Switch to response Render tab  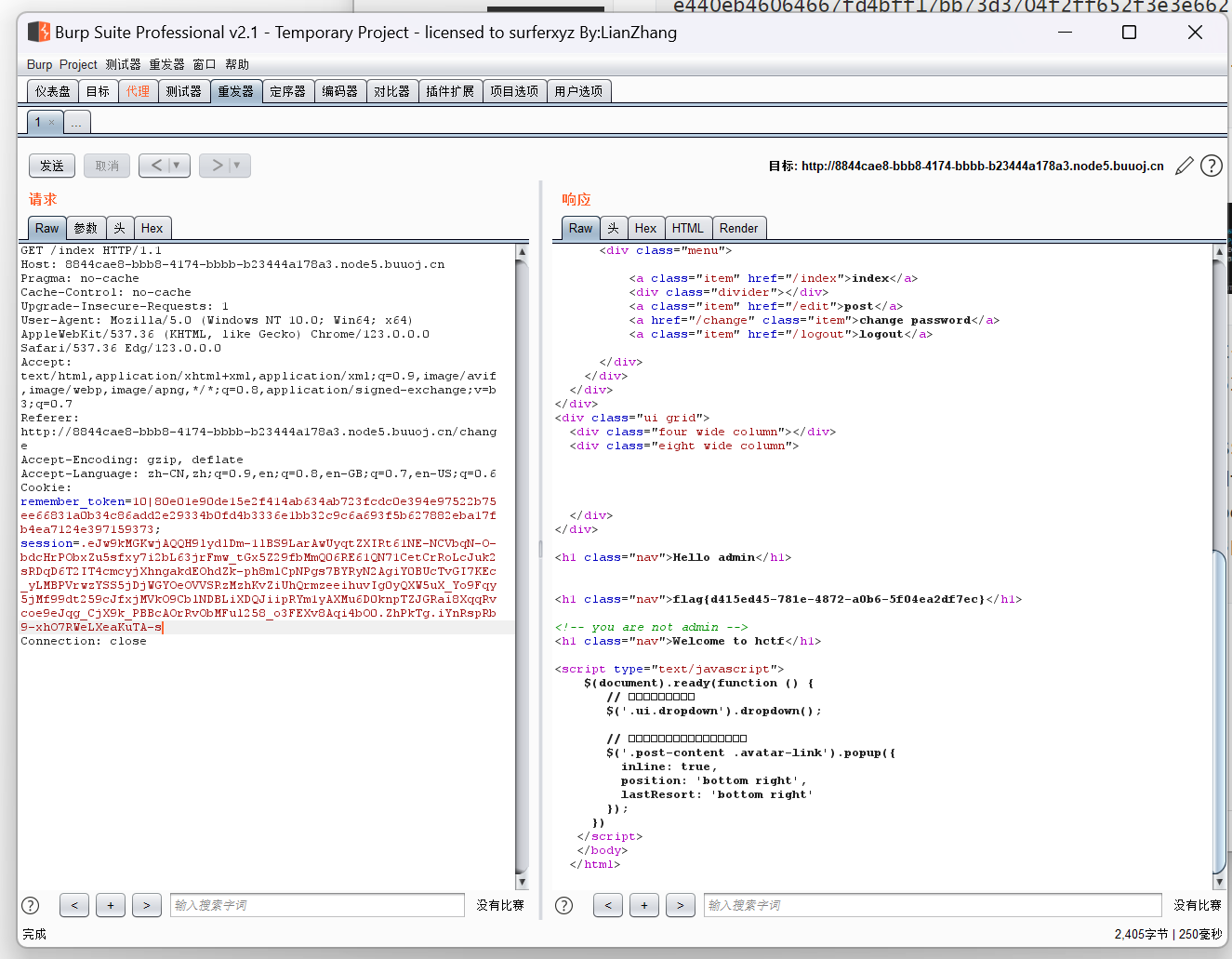click(738, 228)
